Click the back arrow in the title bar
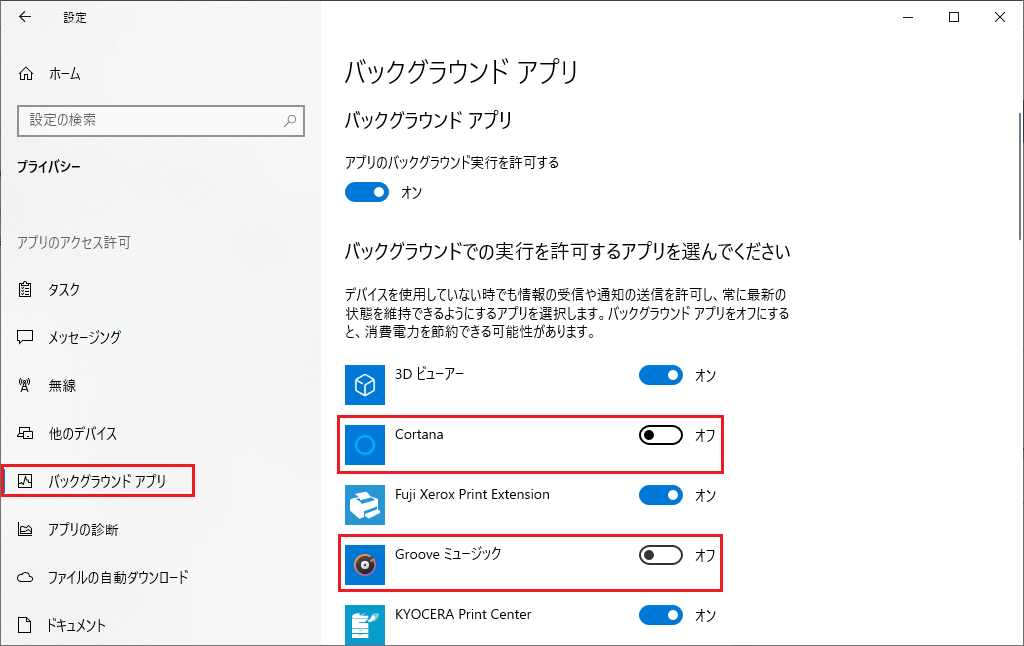 pos(25,17)
